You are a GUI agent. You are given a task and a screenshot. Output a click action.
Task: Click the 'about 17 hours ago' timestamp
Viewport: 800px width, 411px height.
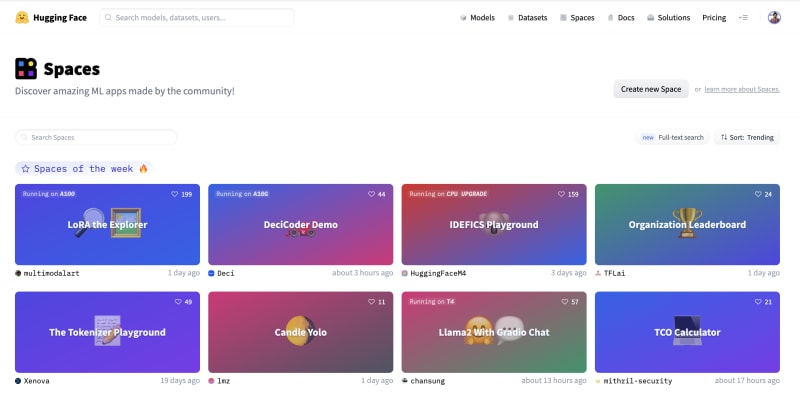[x=747, y=380]
